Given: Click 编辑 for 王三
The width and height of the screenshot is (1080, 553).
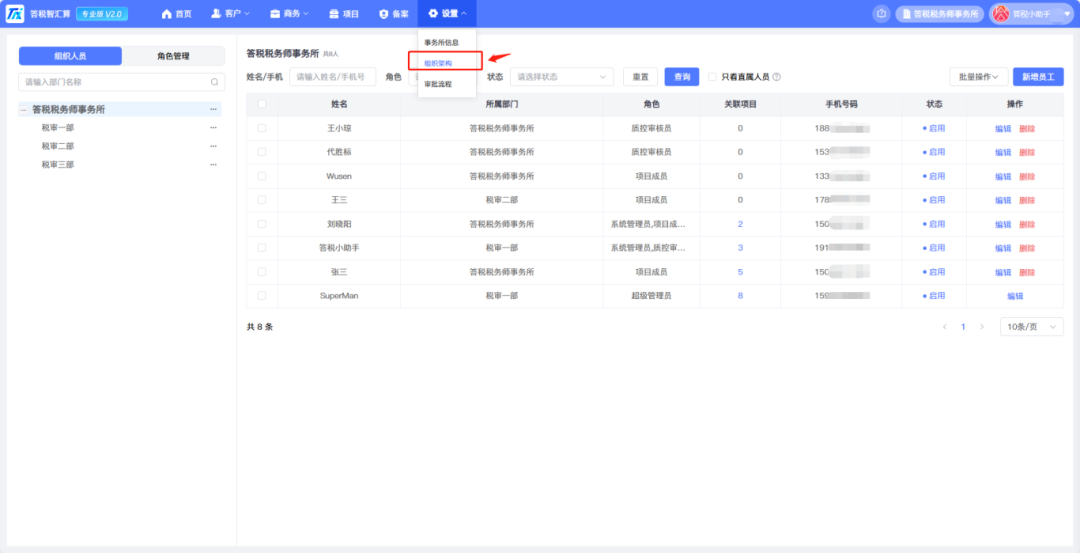Looking at the screenshot, I should pos(1003,200).
